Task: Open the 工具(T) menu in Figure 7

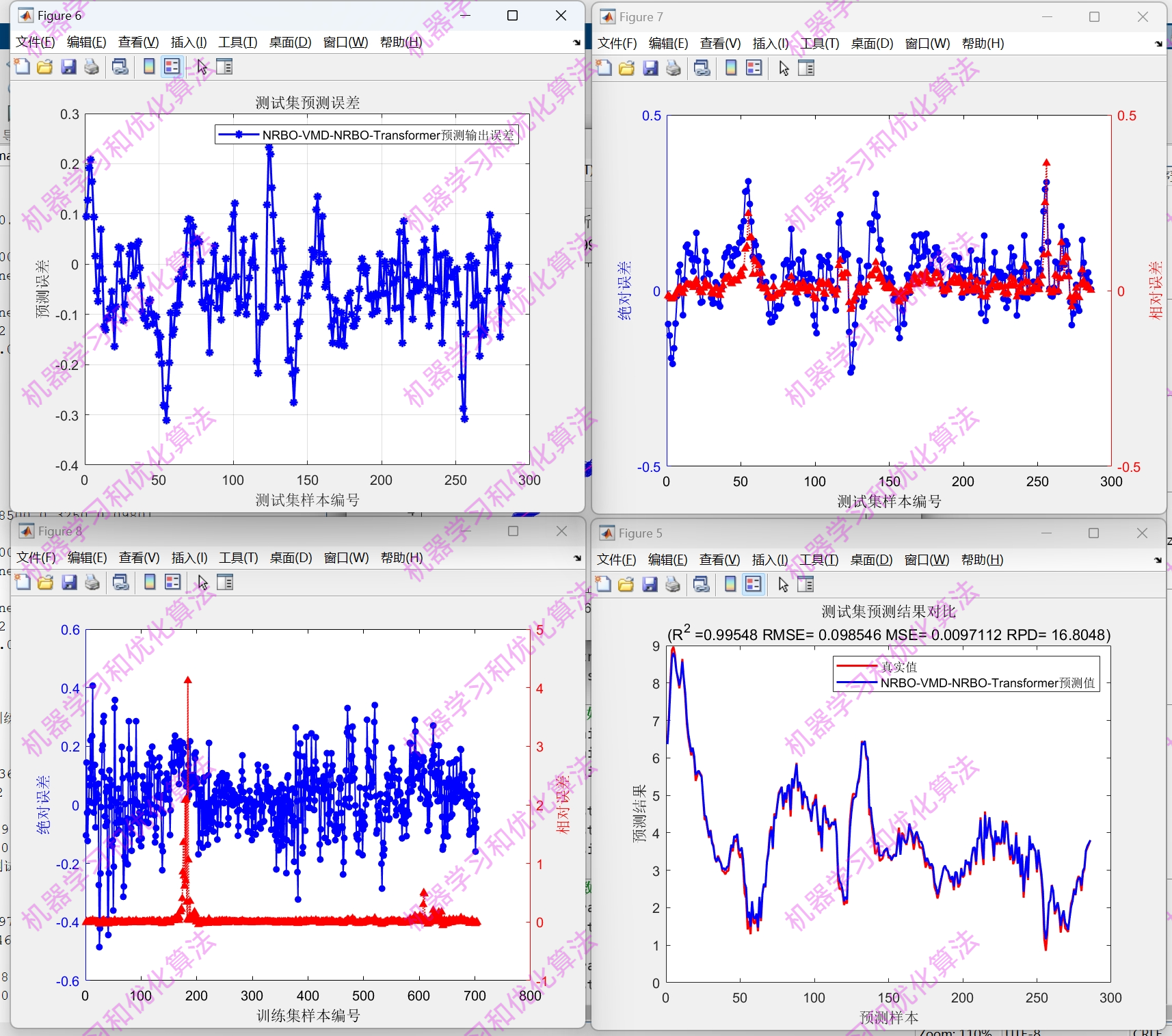Action: (820, 44)
